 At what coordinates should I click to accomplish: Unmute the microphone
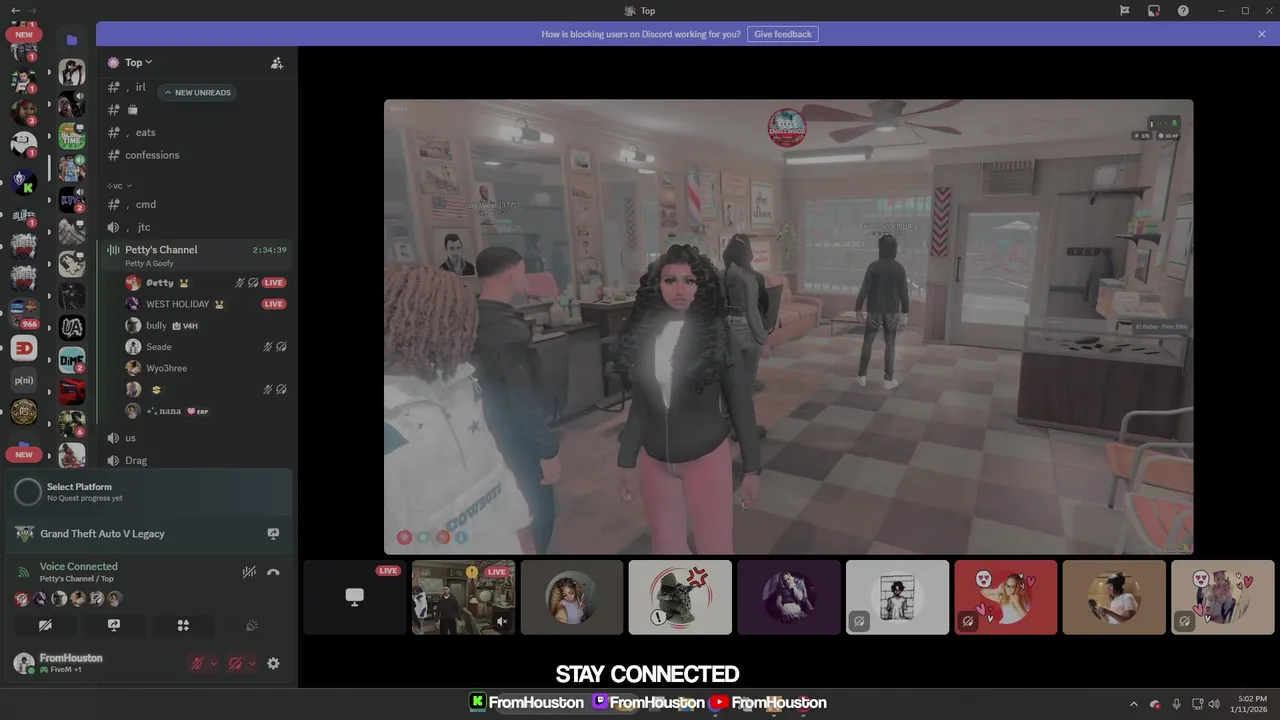click(x=197, y=663)
